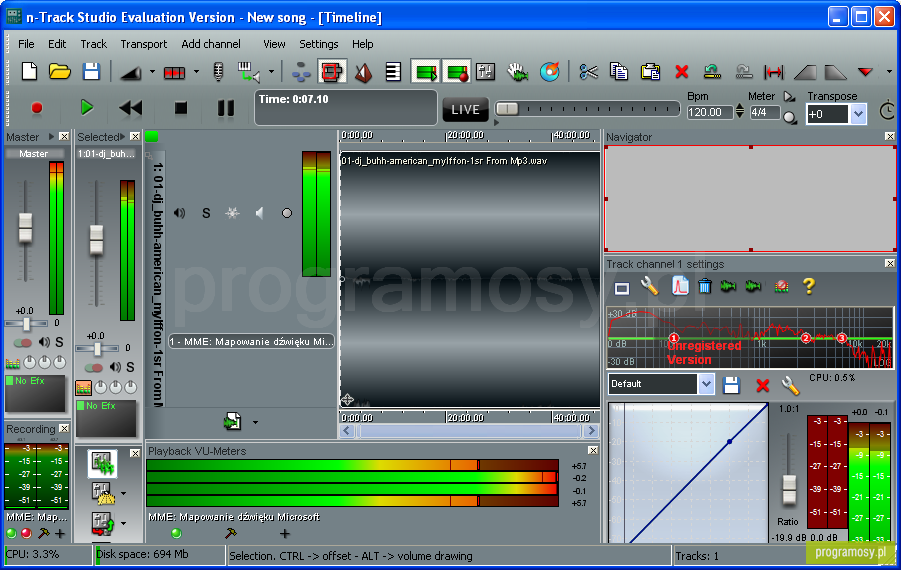Click the import audio file icon below track
Viewport: 901px width, 570px height.
(233, 422)
